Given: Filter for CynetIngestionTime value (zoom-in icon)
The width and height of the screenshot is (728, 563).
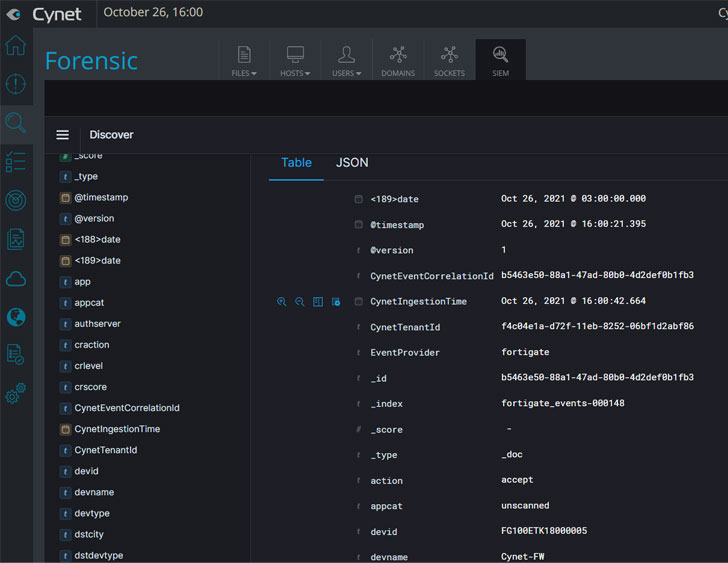Looking at the screenshot, I should [x=281, y=302].
